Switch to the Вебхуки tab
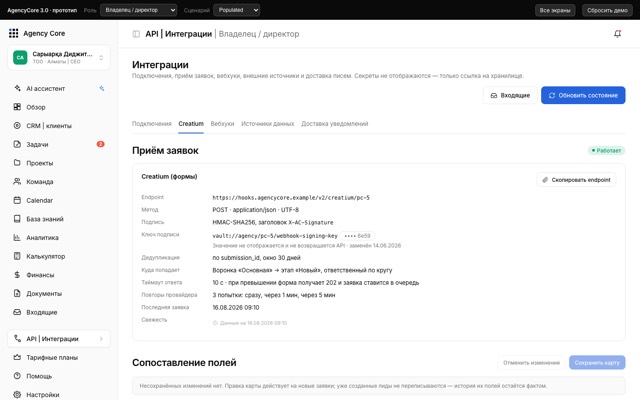The height and width of the screenshot is (400, 640). (222, 124)
